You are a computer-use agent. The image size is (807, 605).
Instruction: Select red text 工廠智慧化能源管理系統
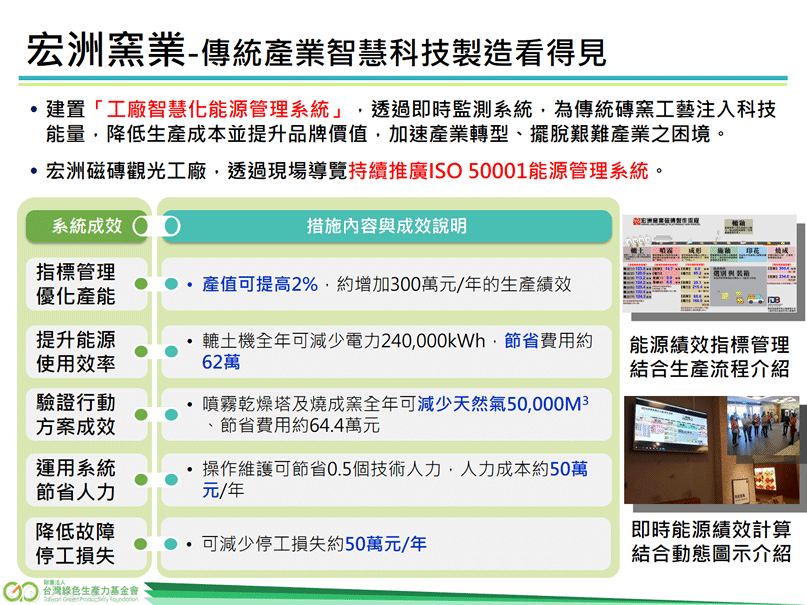[218, 109]
